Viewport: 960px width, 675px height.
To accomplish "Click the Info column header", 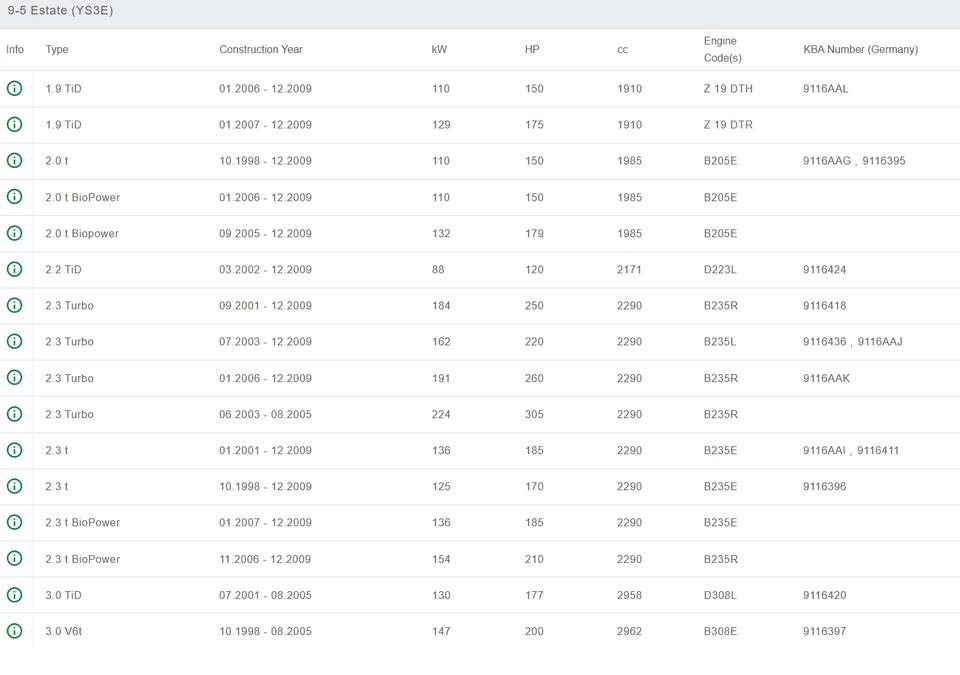I will click(x=15, y=50).
